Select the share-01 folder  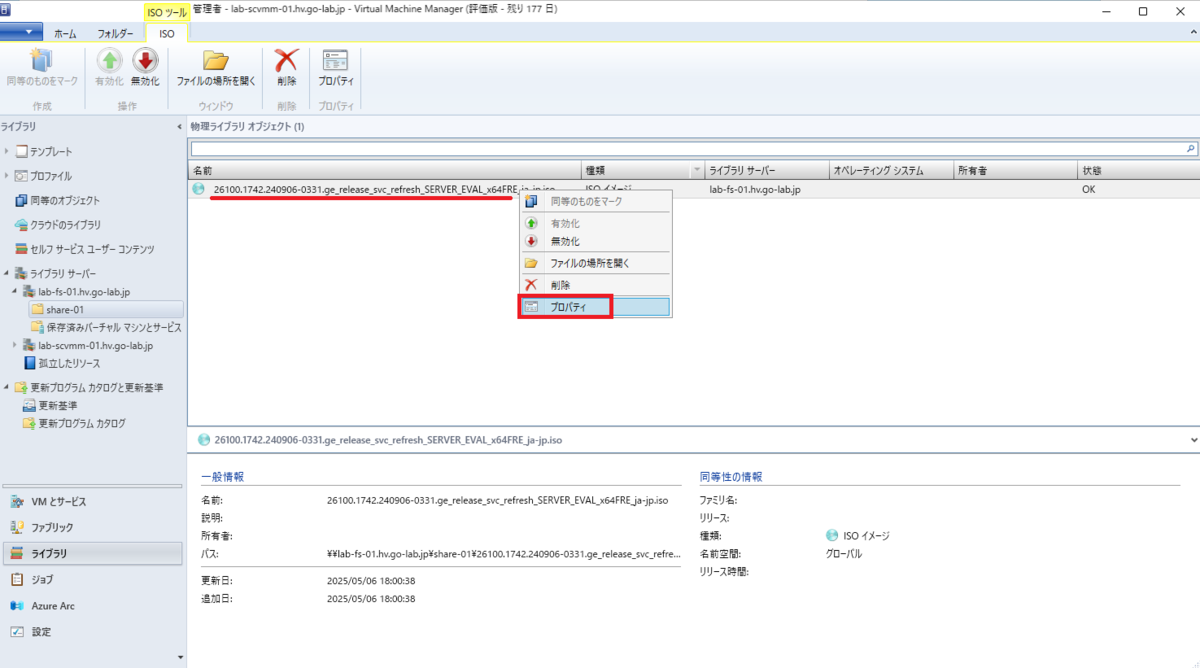(x=106, y=309)
